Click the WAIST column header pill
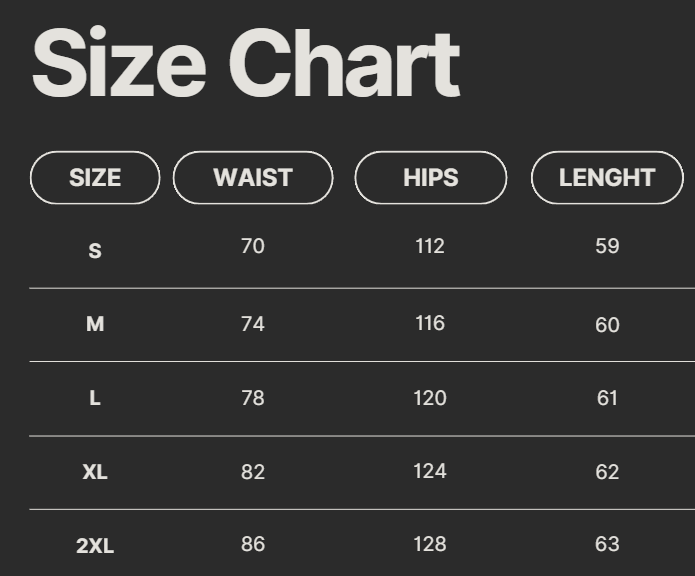The height and width of the screenshot is (576, 695). [x=253, y=178]
